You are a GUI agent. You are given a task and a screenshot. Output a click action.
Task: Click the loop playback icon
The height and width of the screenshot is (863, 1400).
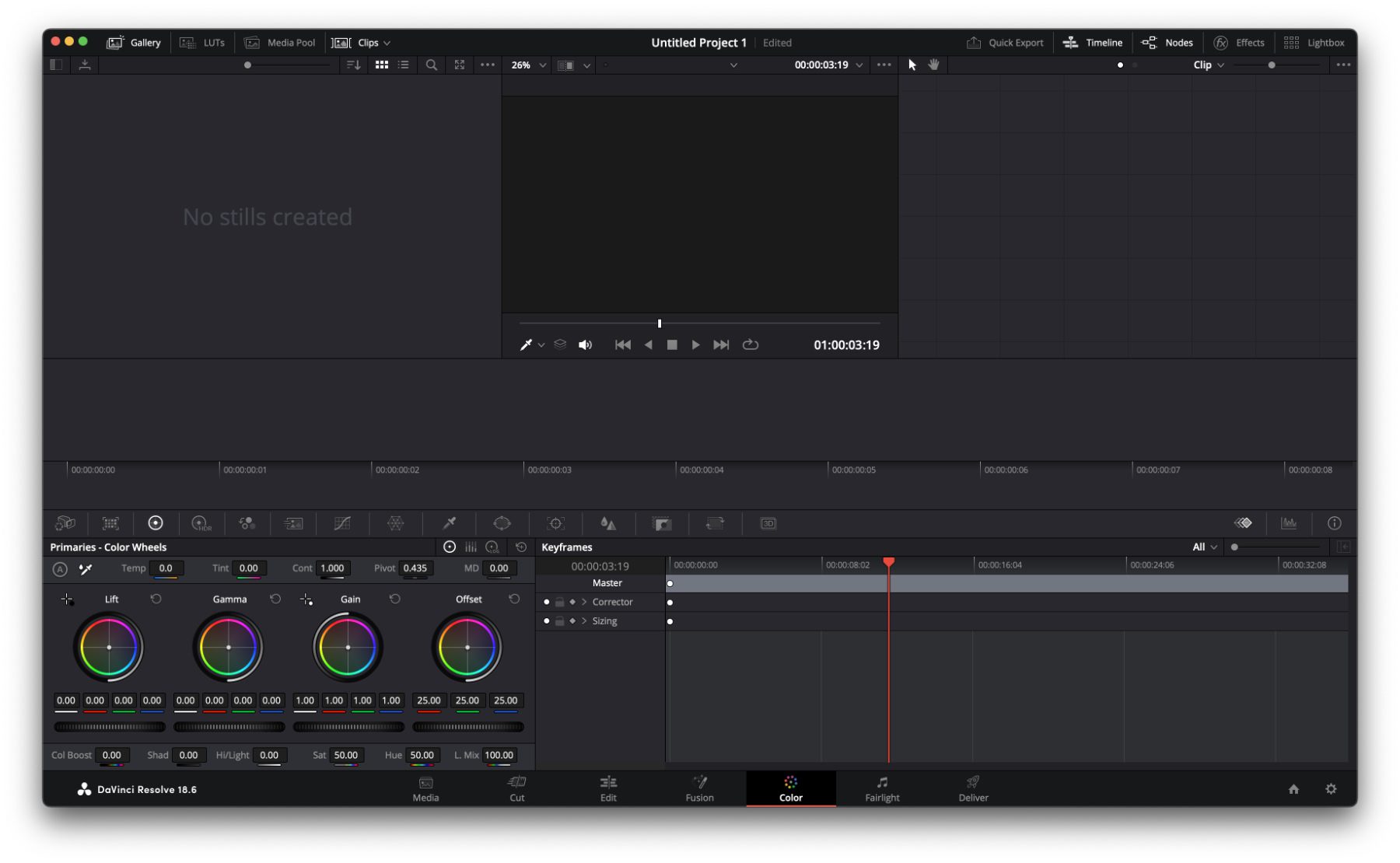point(751,344)
